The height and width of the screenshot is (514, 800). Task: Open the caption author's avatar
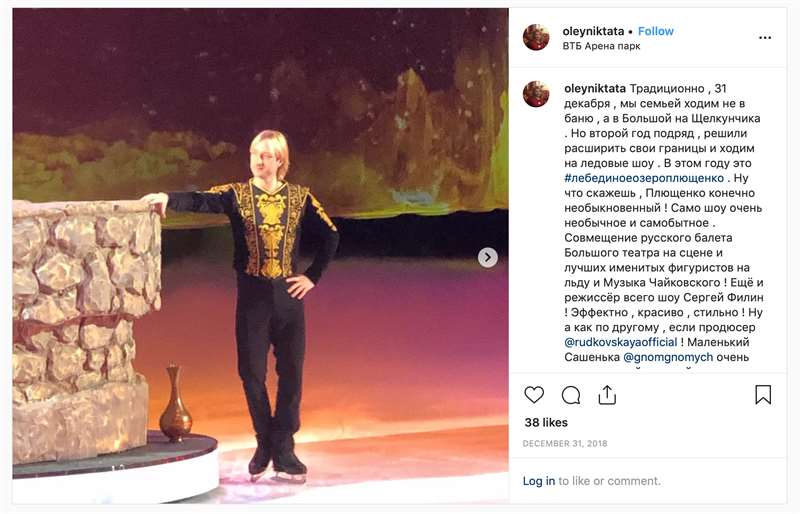point(536,94)
